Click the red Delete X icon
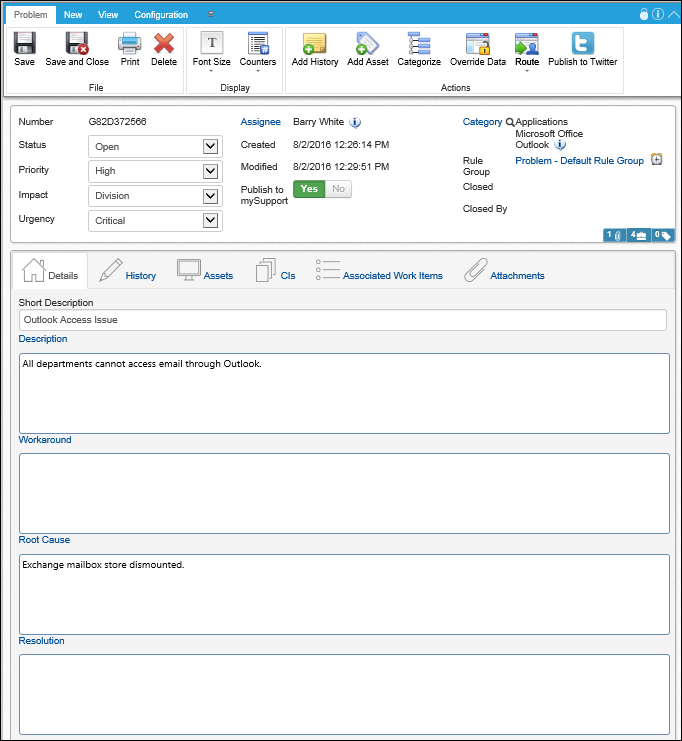This screenshot has width=682, height=741. [164, 43]
